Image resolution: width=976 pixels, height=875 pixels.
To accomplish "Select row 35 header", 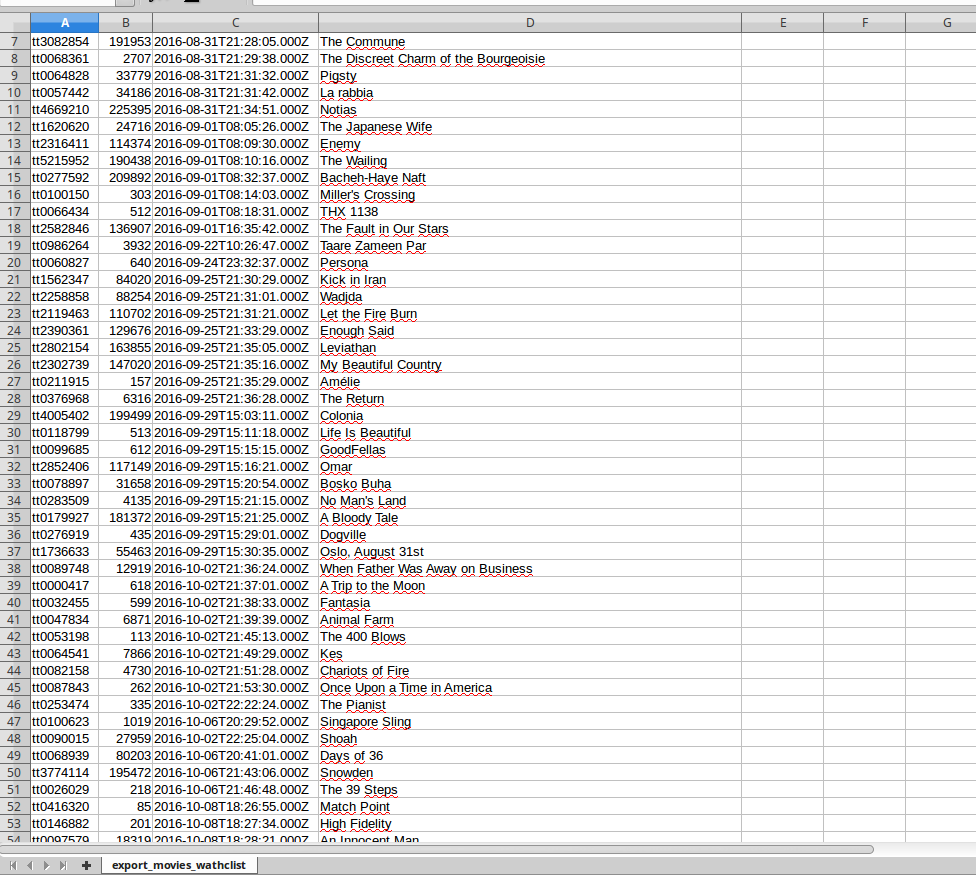I will coord(15,518).
